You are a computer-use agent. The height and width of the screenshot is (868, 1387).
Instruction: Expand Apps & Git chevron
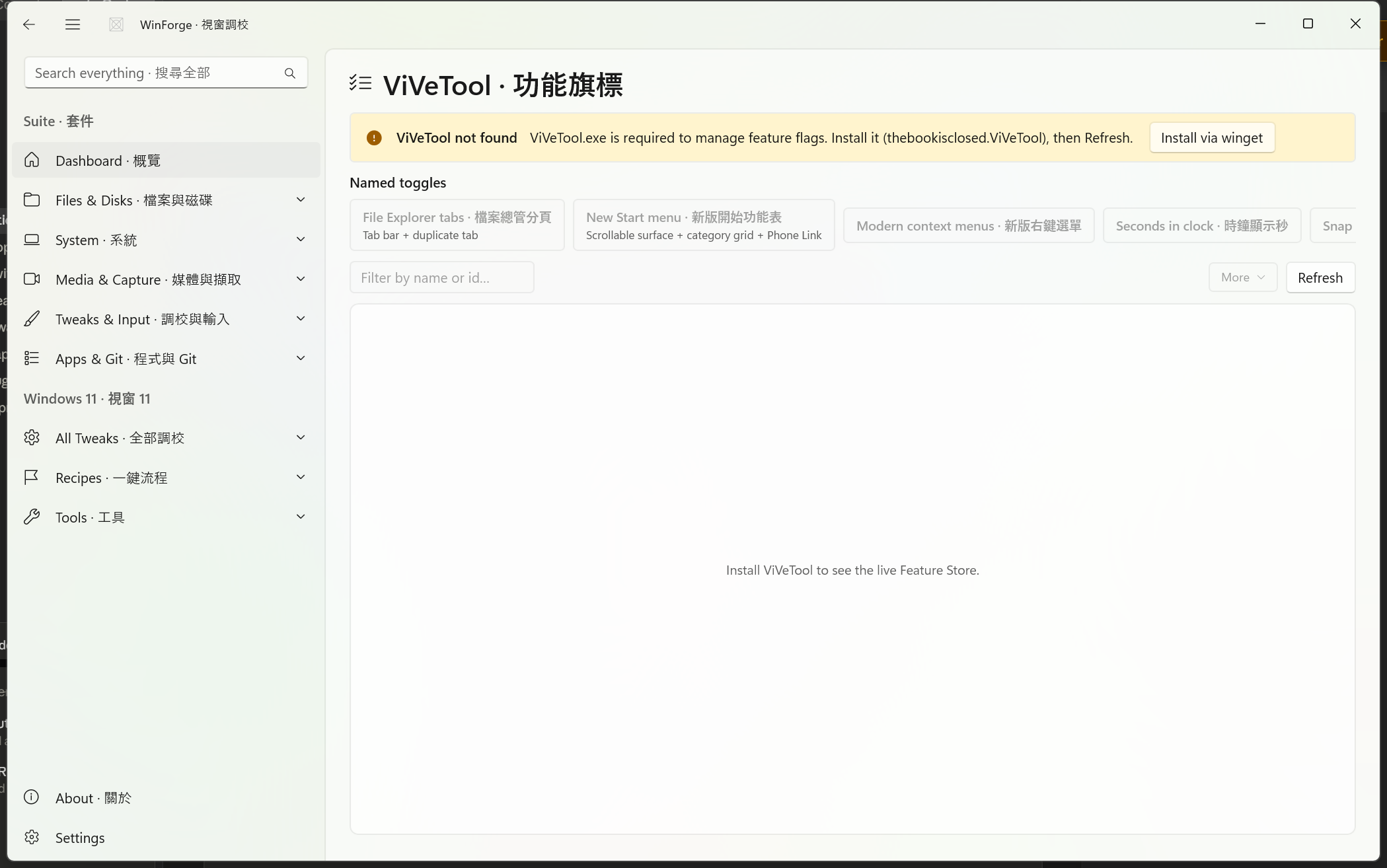[x=301, y=358]
